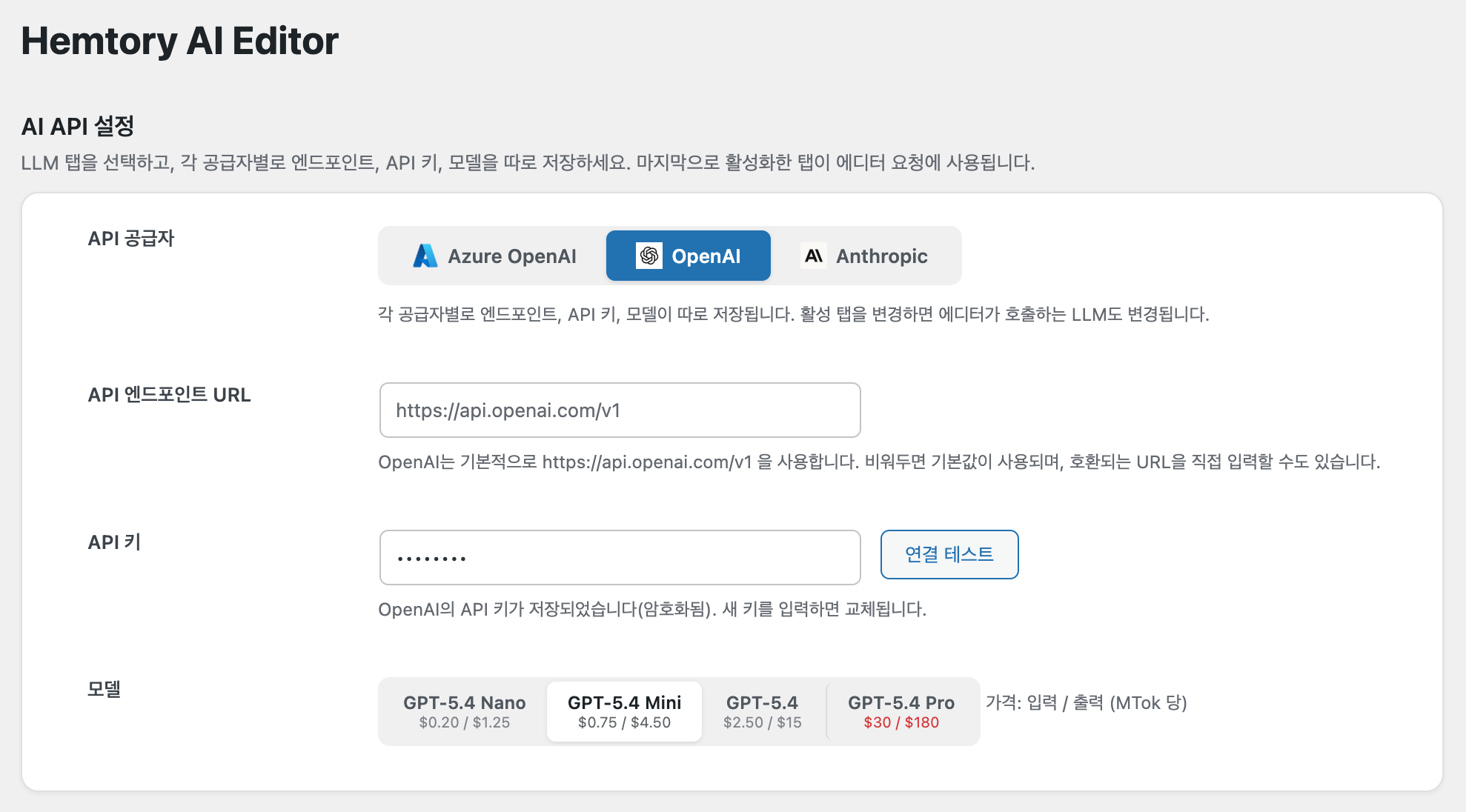The height and width of the screenshot is (812, 1466).
Task: Click the Azure logo icon
Action: click(x=425, y=256)
